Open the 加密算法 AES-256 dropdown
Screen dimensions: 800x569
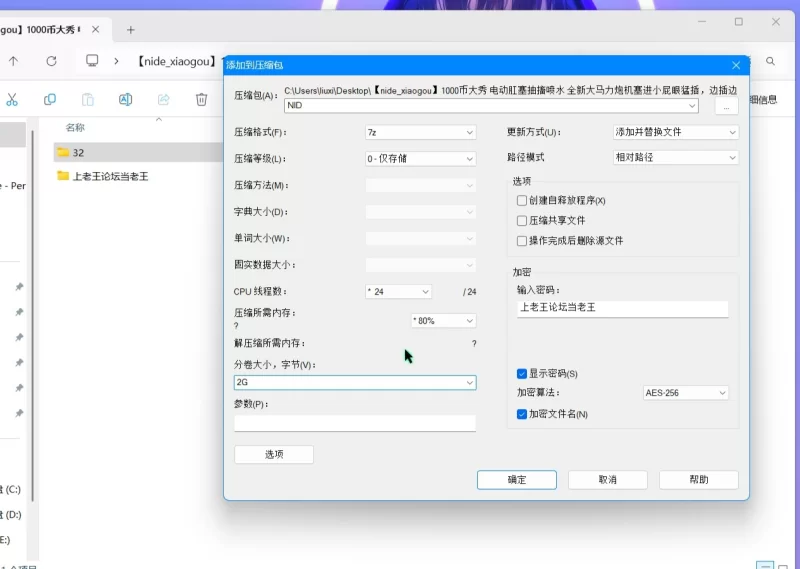[685, 393]
